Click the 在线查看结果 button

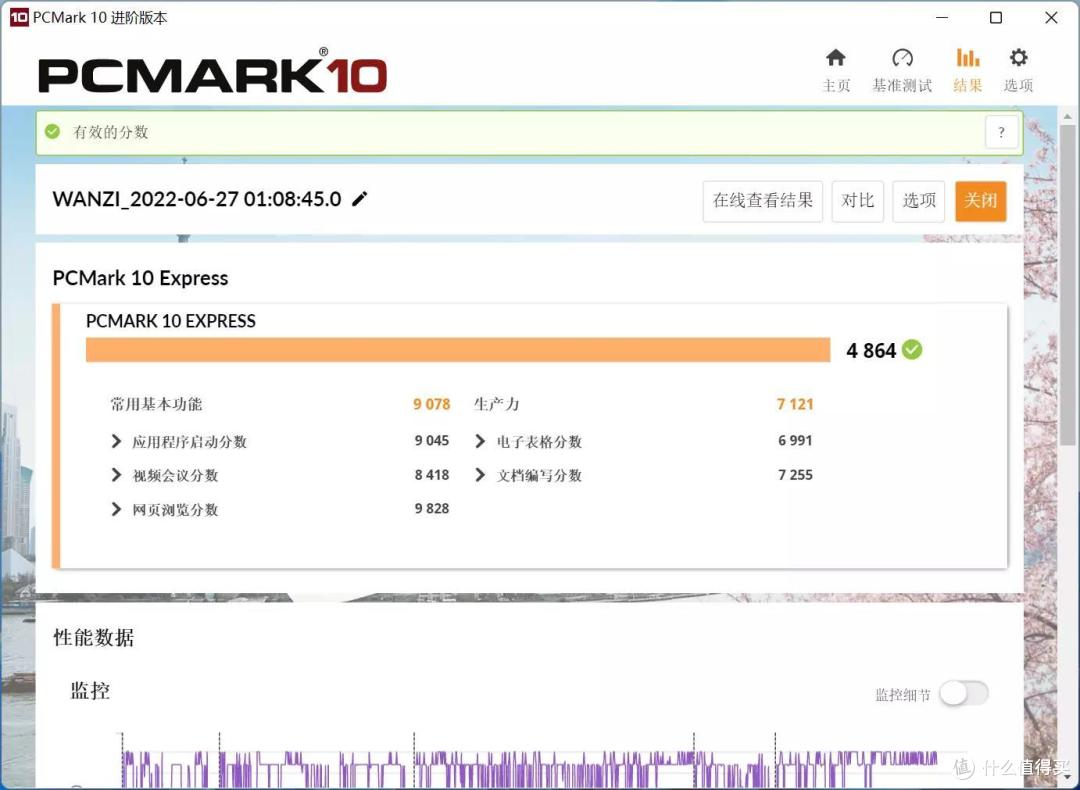pyautogui.click(x=762, y=201)
